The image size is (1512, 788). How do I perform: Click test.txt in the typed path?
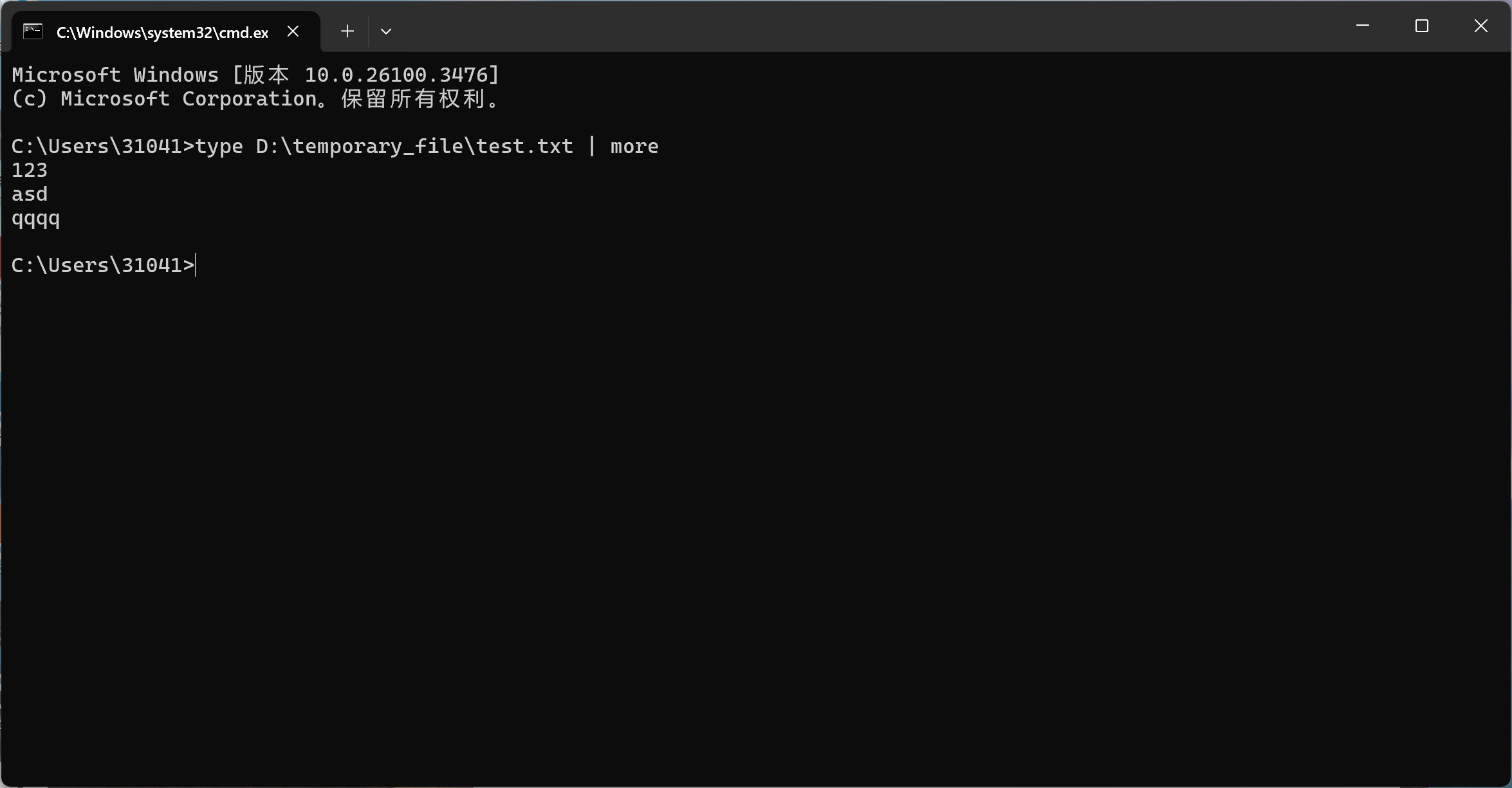[x=524, y=147]
